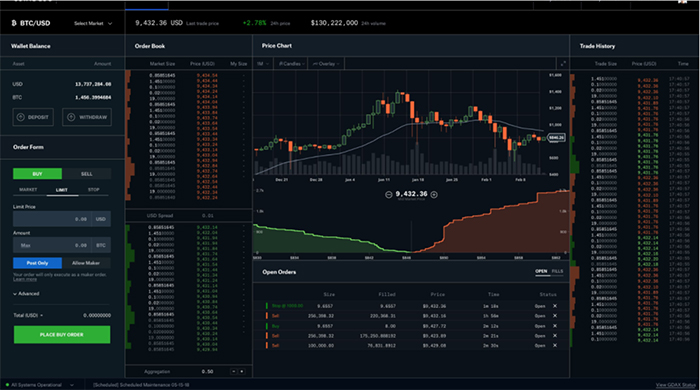The image size is (700, 390).
Task: Decrease order book aggregation with minus
Action: pyautogui.click(x=233, y=371)
